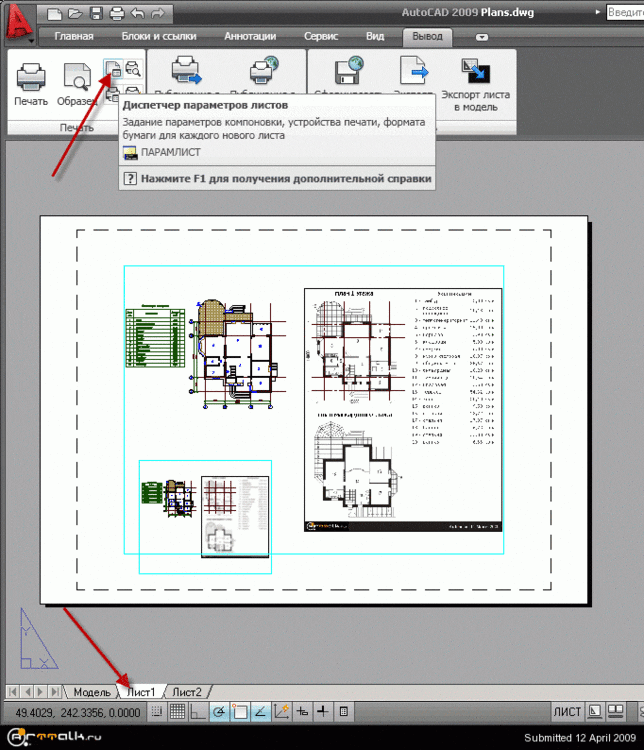Expand the ribbon minimize dropdown arrow
Screen dimensions: 644x750
(482, 37)
